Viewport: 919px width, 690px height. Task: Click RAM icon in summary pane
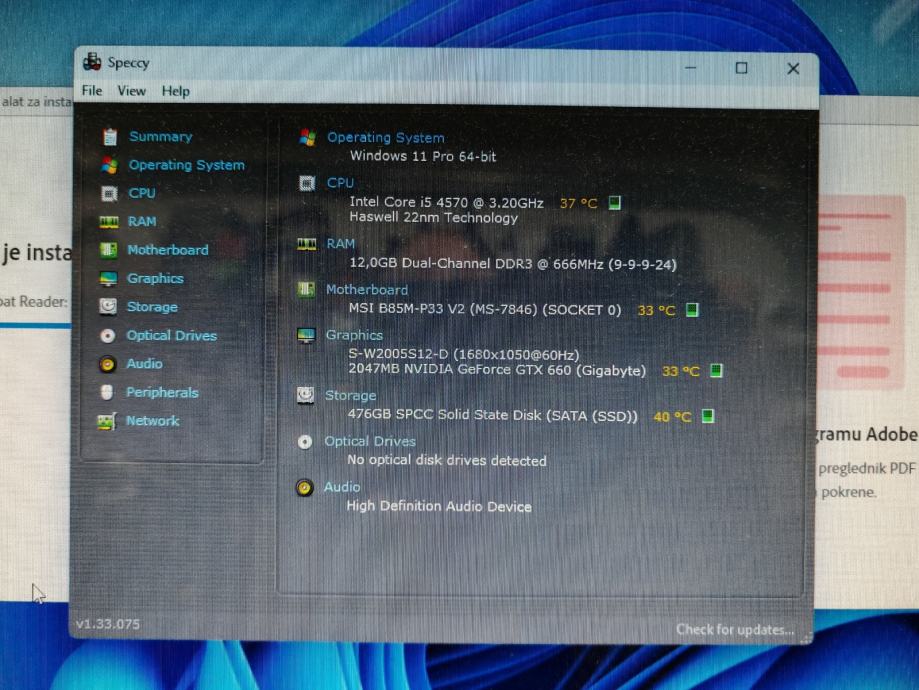click(x=307, y=243)
